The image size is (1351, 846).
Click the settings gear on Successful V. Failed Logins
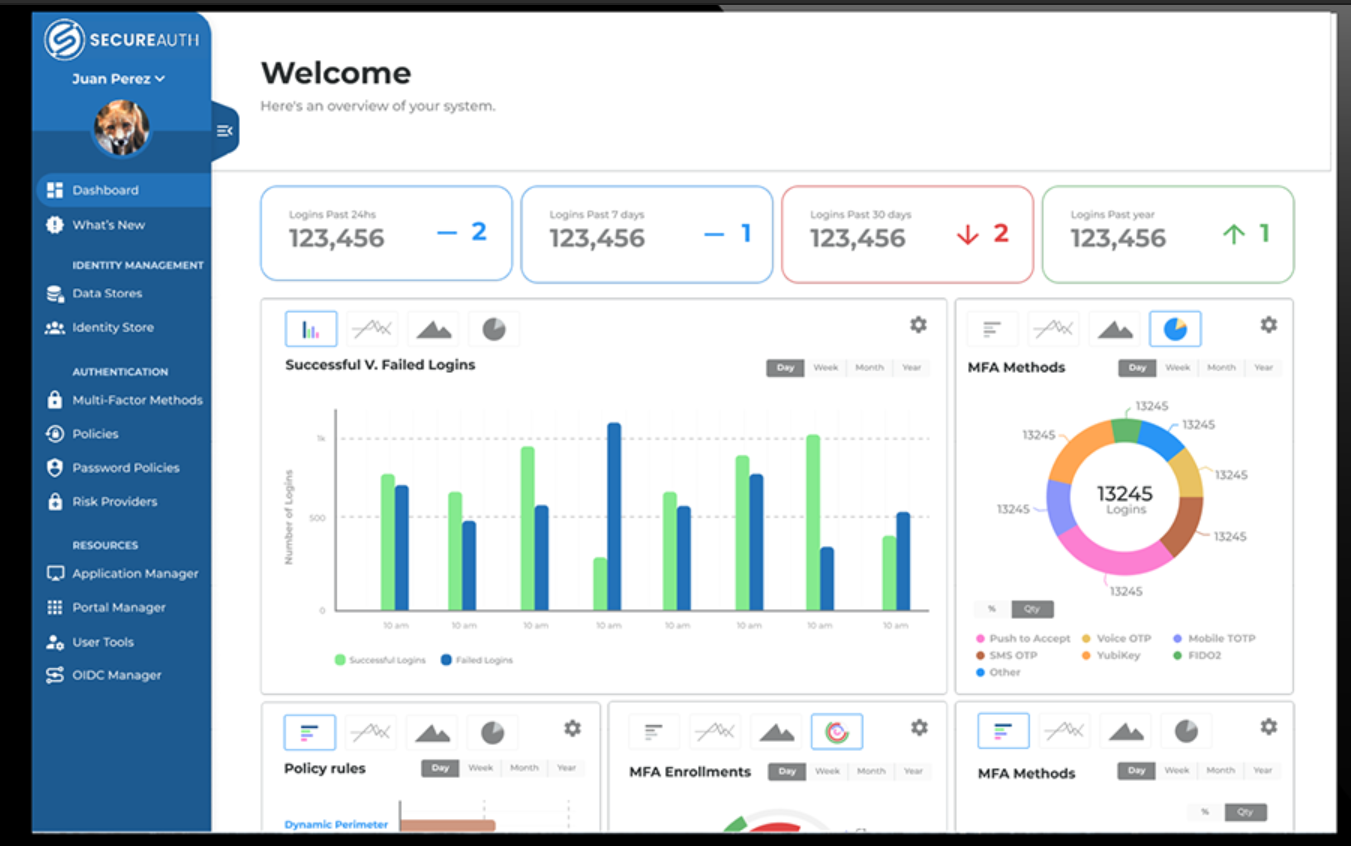coord(917,324)
